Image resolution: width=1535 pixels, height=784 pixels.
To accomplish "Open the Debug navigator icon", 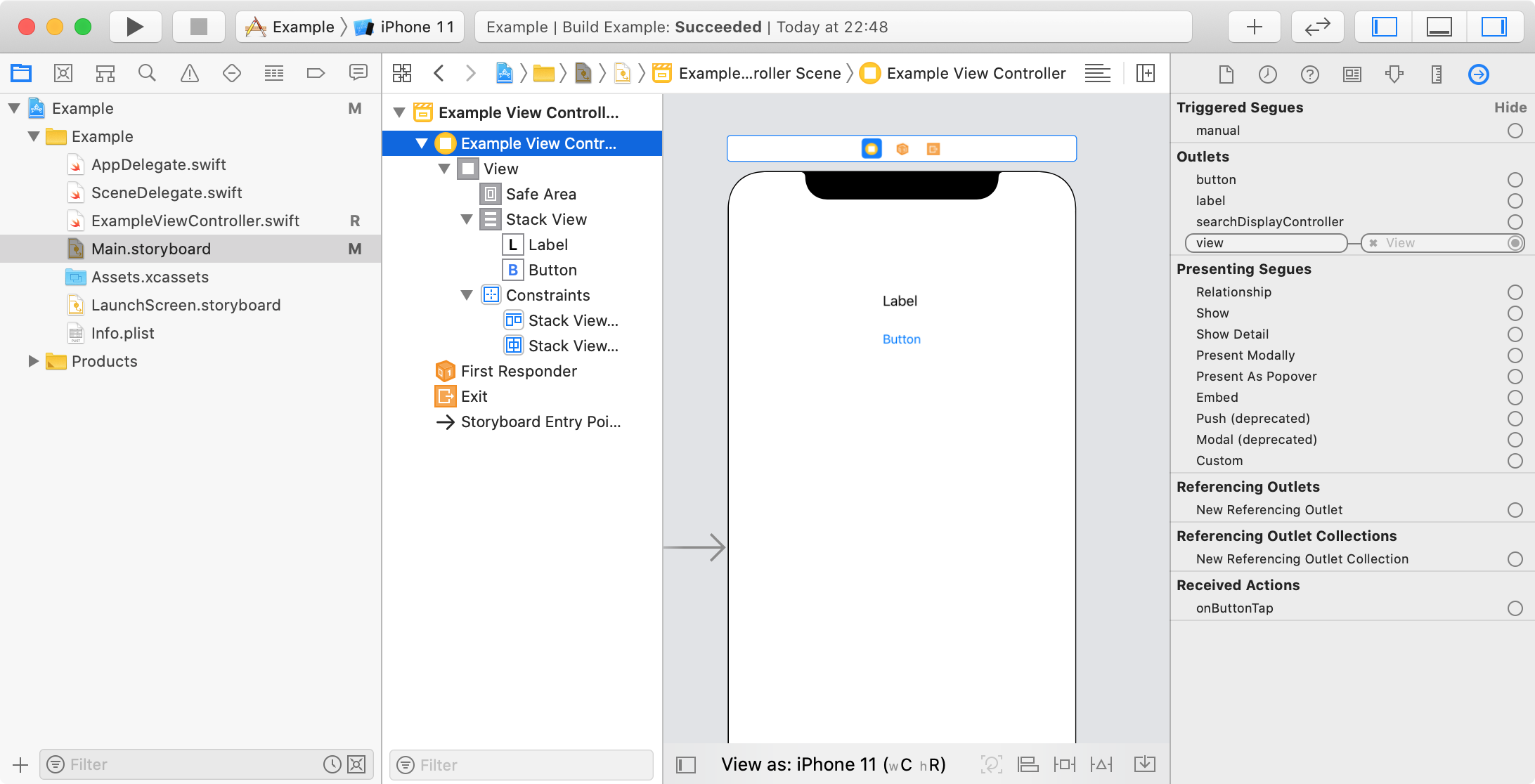I will 274,73.
